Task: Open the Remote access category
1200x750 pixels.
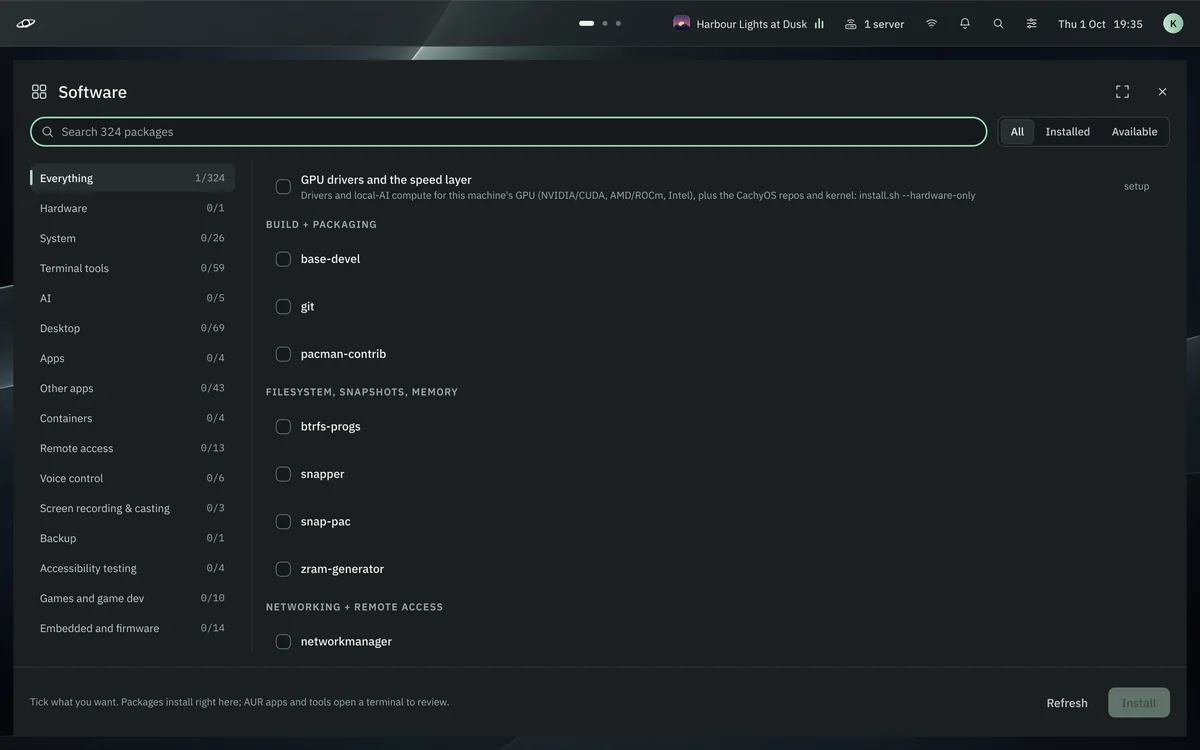Action: click(132, 448)
